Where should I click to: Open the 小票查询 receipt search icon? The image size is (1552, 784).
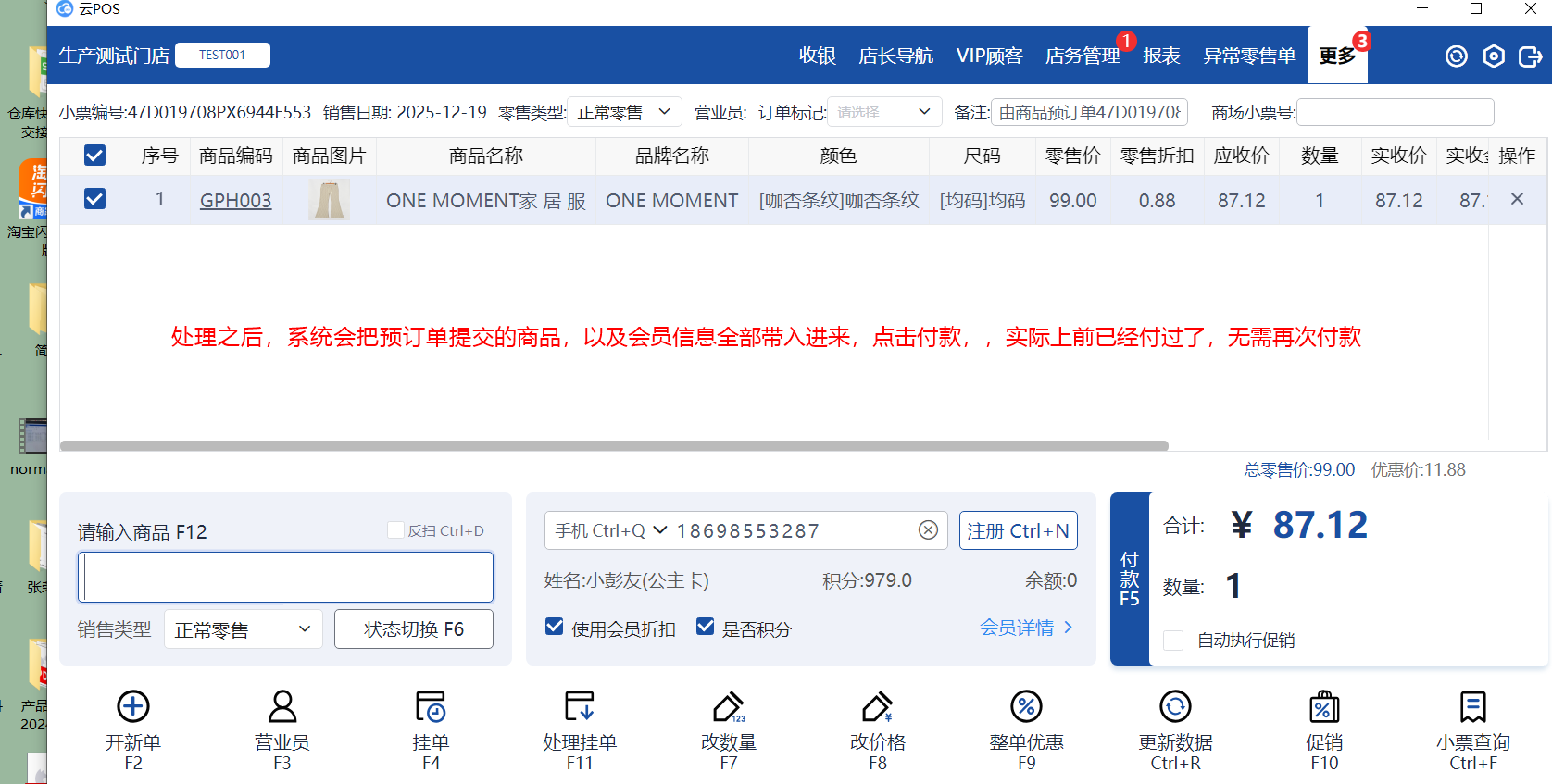coord(1472,707)
